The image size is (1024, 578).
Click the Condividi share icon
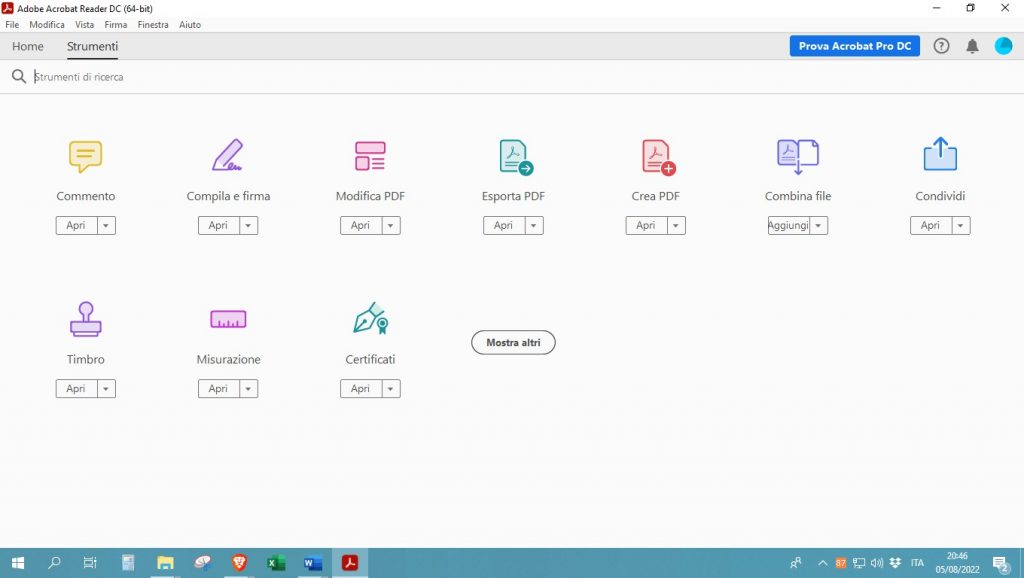(940, 155)
